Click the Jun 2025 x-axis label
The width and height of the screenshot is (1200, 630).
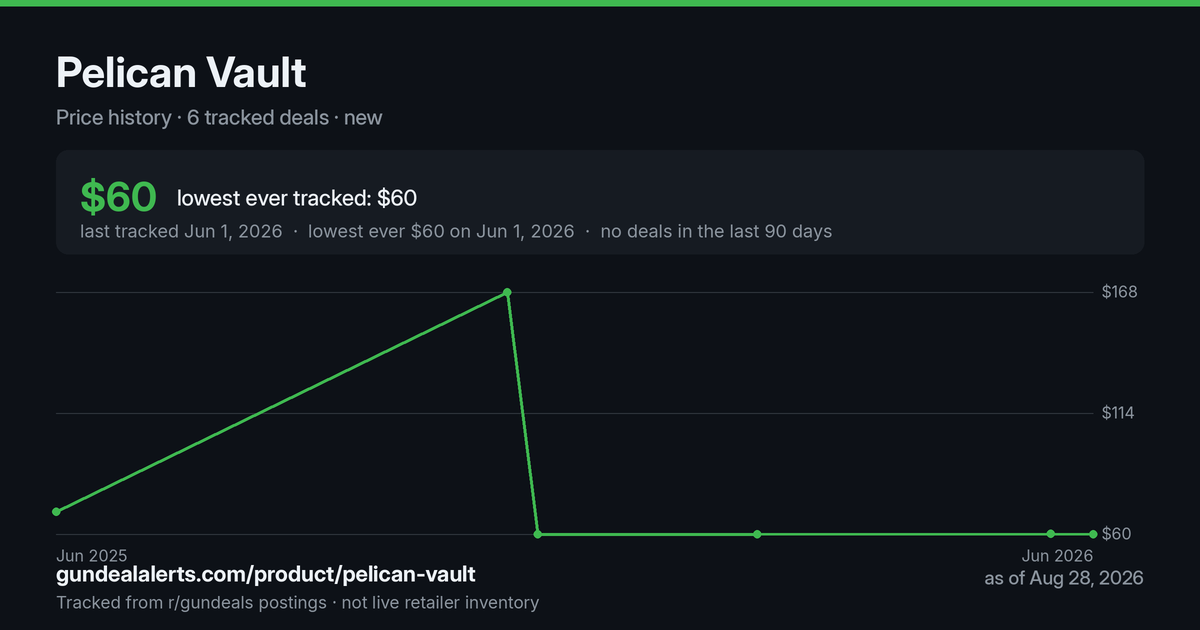pyautogui.click(x=92, y=555)
